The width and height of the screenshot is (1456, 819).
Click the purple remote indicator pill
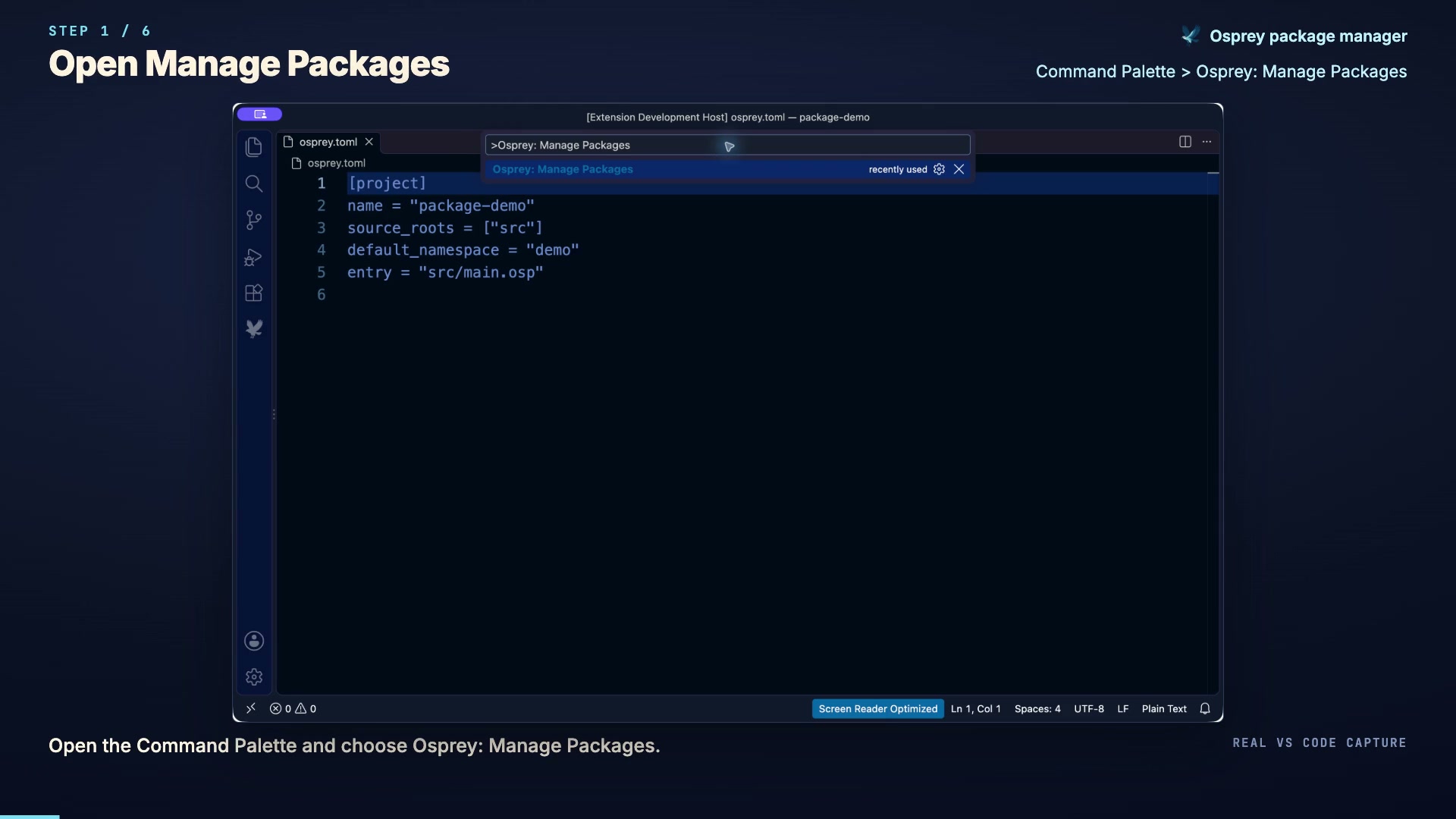click(x=259, y=115)
